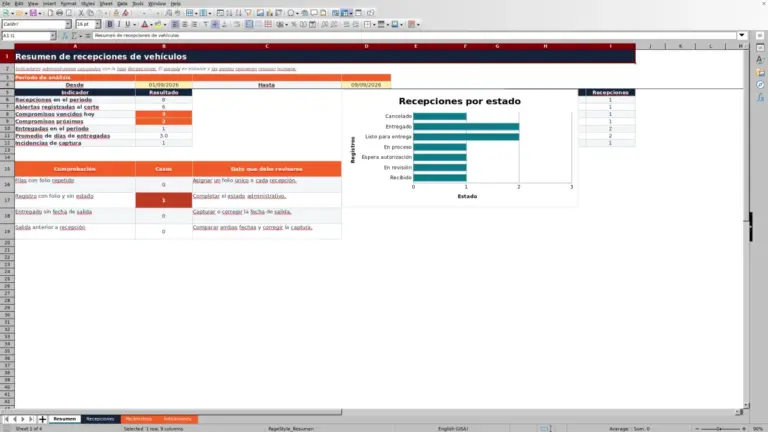Open the Tools menu

tap(138, 3)
